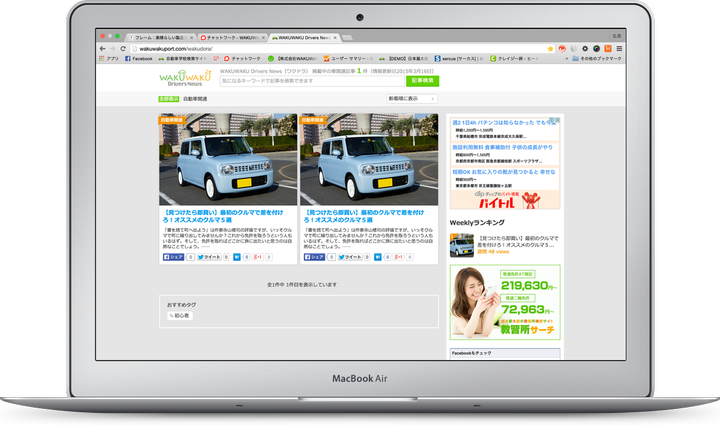The height and width of the screenshot is (425, 720).
Task: Switch to the チャットワーク browser tab
Action: click(231, 38)
